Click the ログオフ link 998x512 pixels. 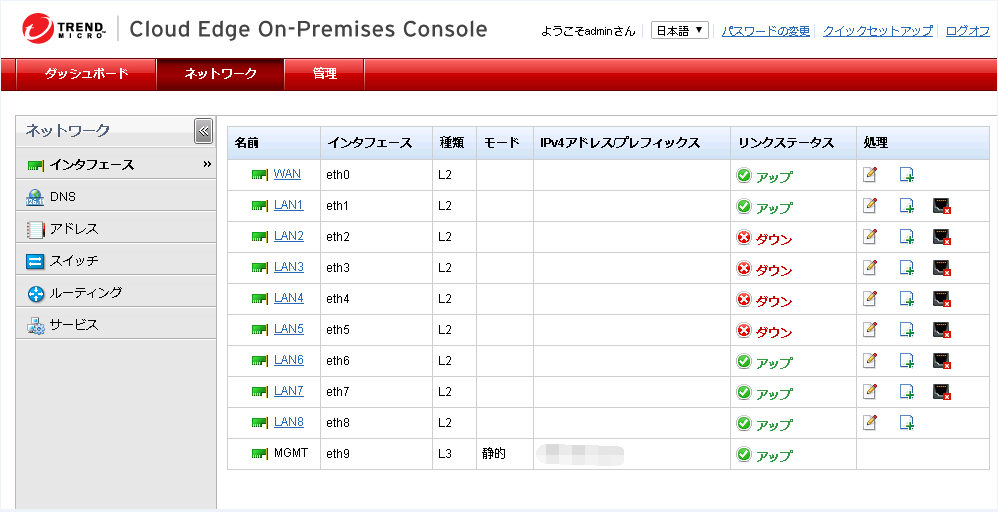click(967, 31)
